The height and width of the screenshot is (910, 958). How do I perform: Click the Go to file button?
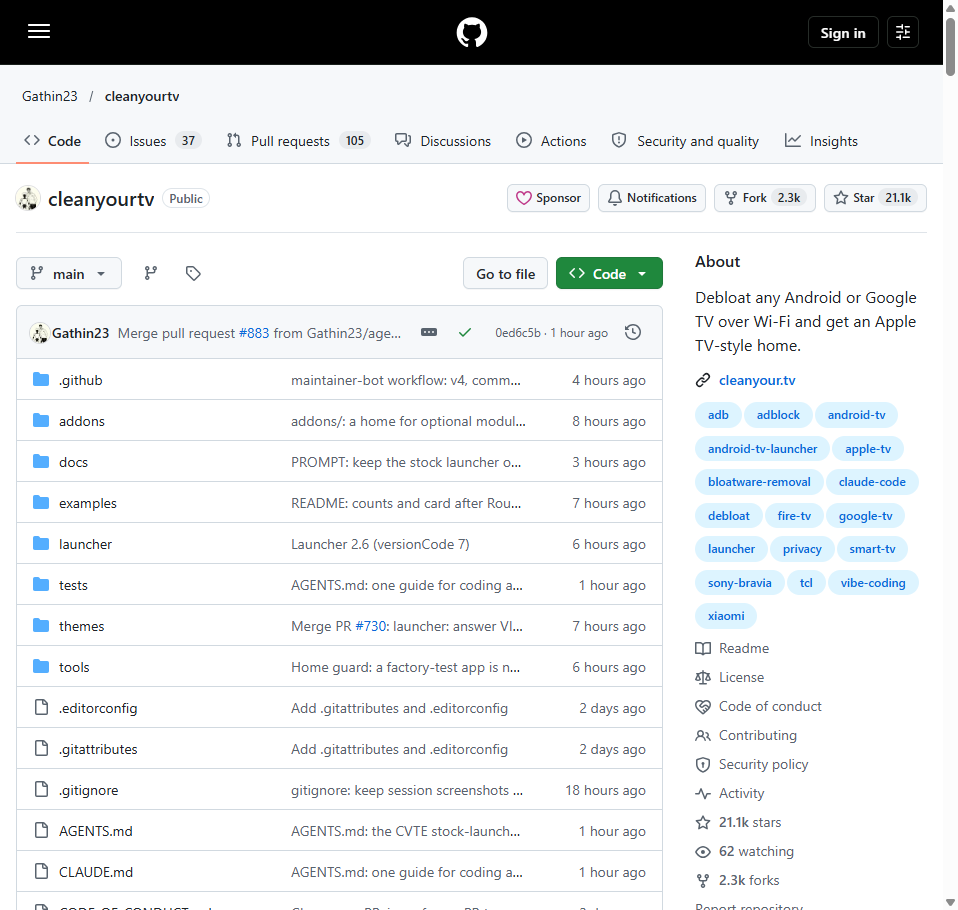coord(505,273)
